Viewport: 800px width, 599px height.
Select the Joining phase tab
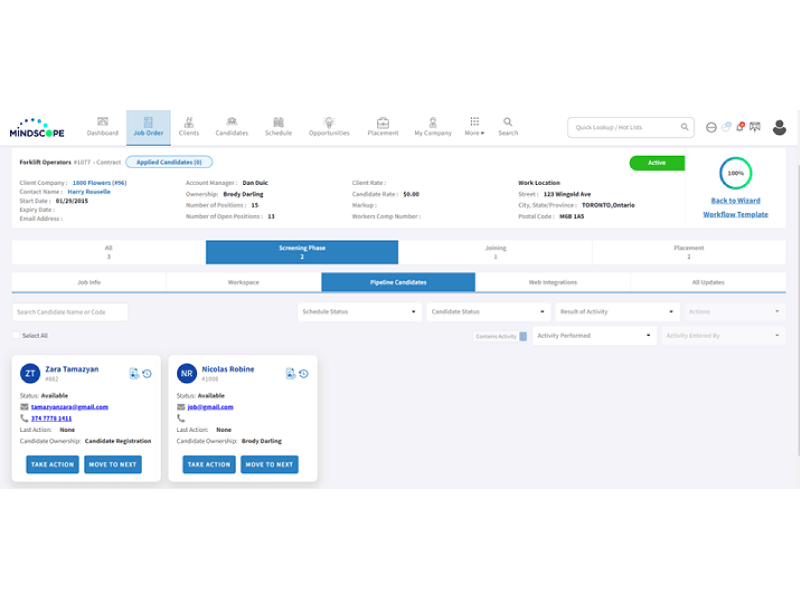point(495,252)
